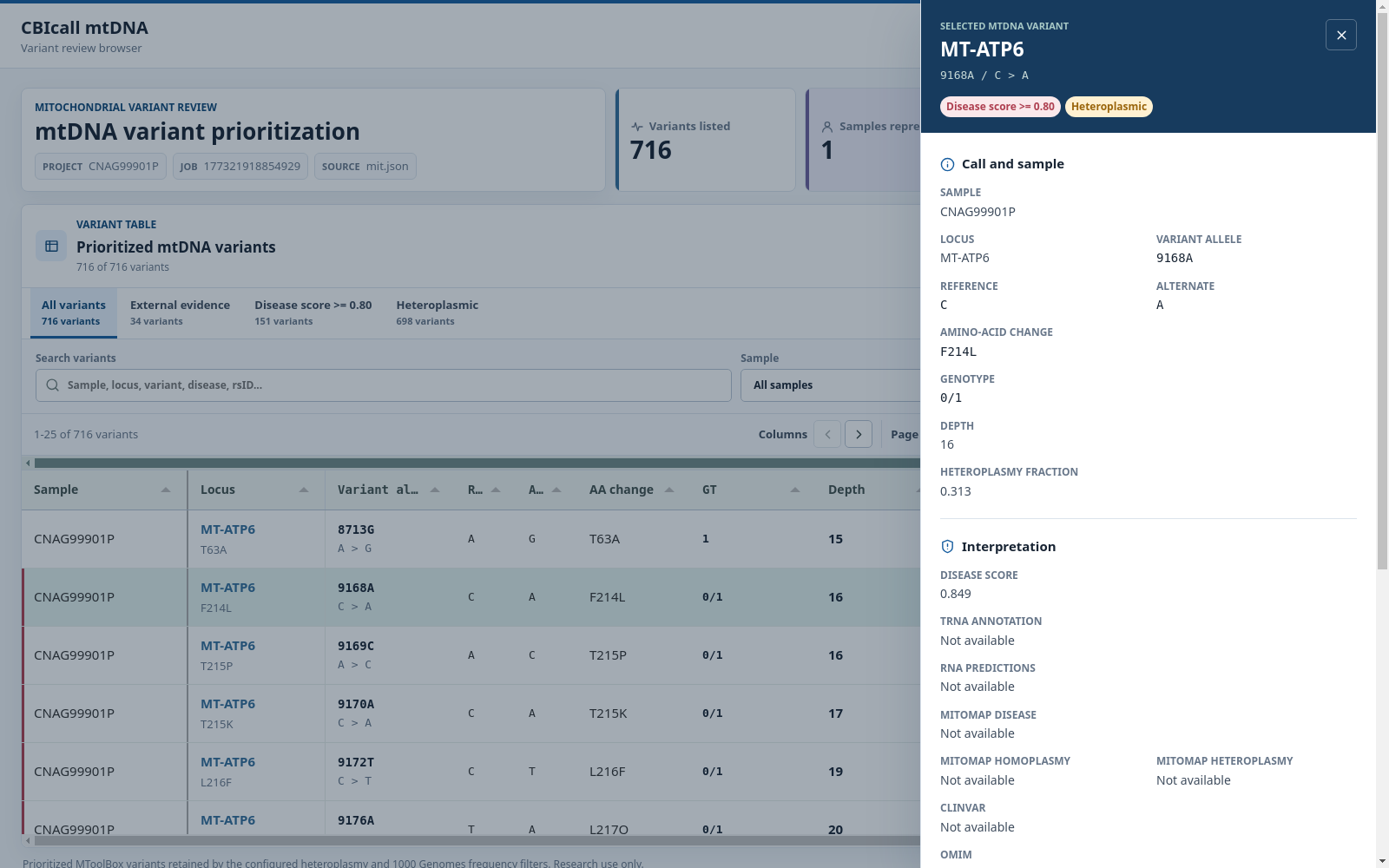This screenshot has width=1389, height=868.
Task: Click the SOURCE mit.json chip
Action: [365, 167]
